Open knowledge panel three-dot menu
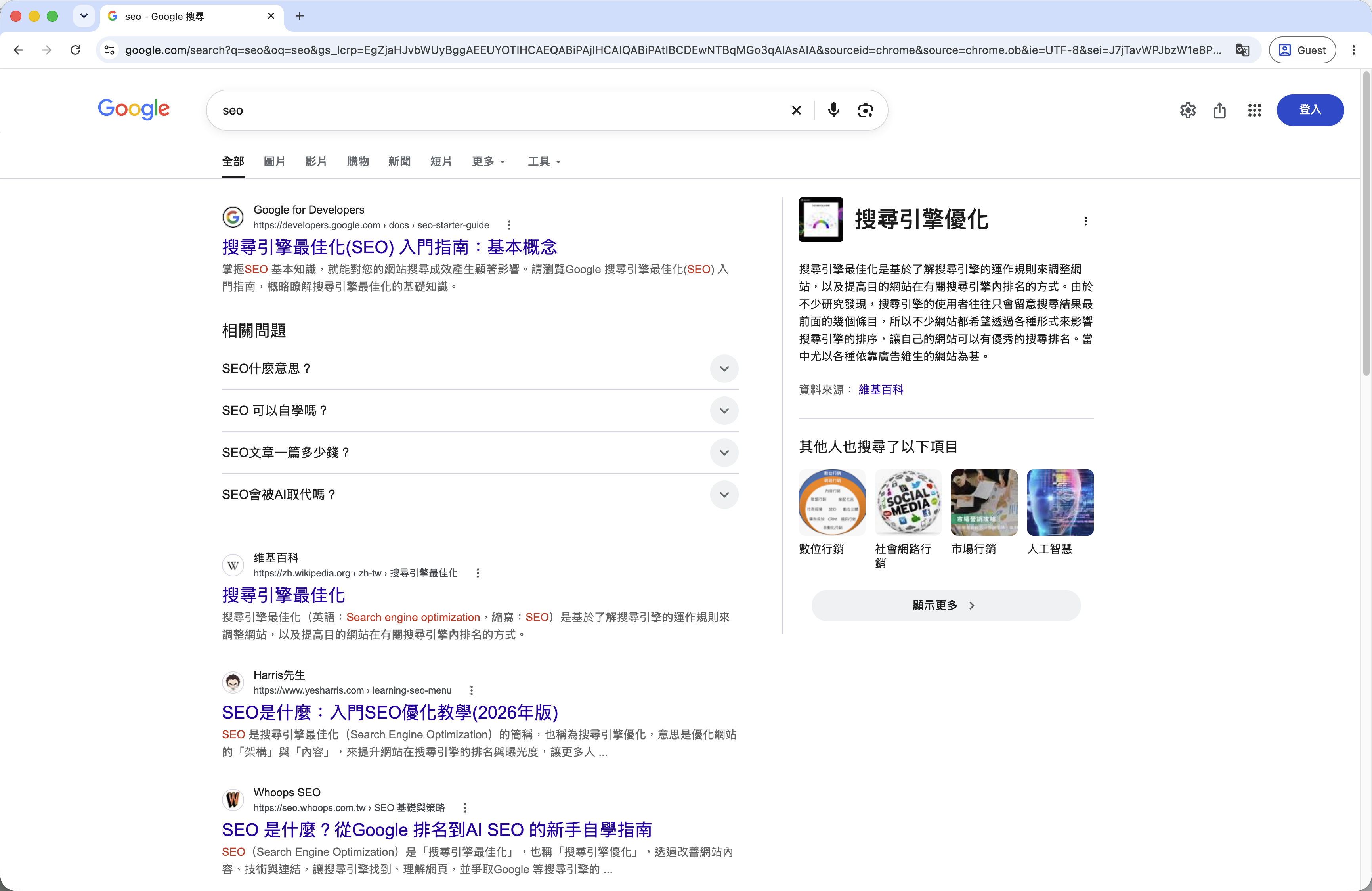The image size is (1372, 891). click(x=1085, y=221)
